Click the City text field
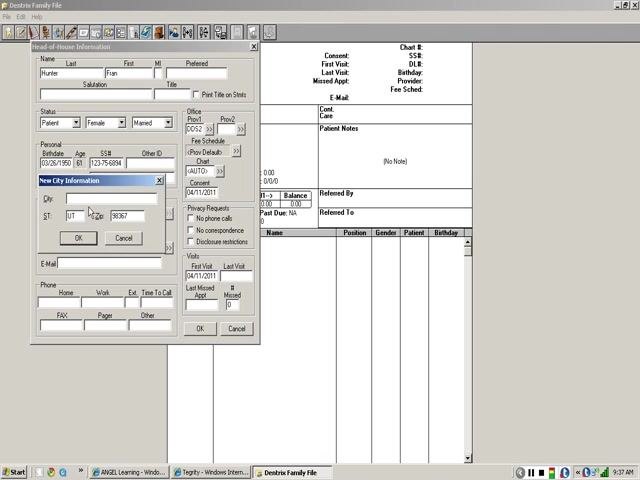The image size is (640, 480). [x=111, y=199]
